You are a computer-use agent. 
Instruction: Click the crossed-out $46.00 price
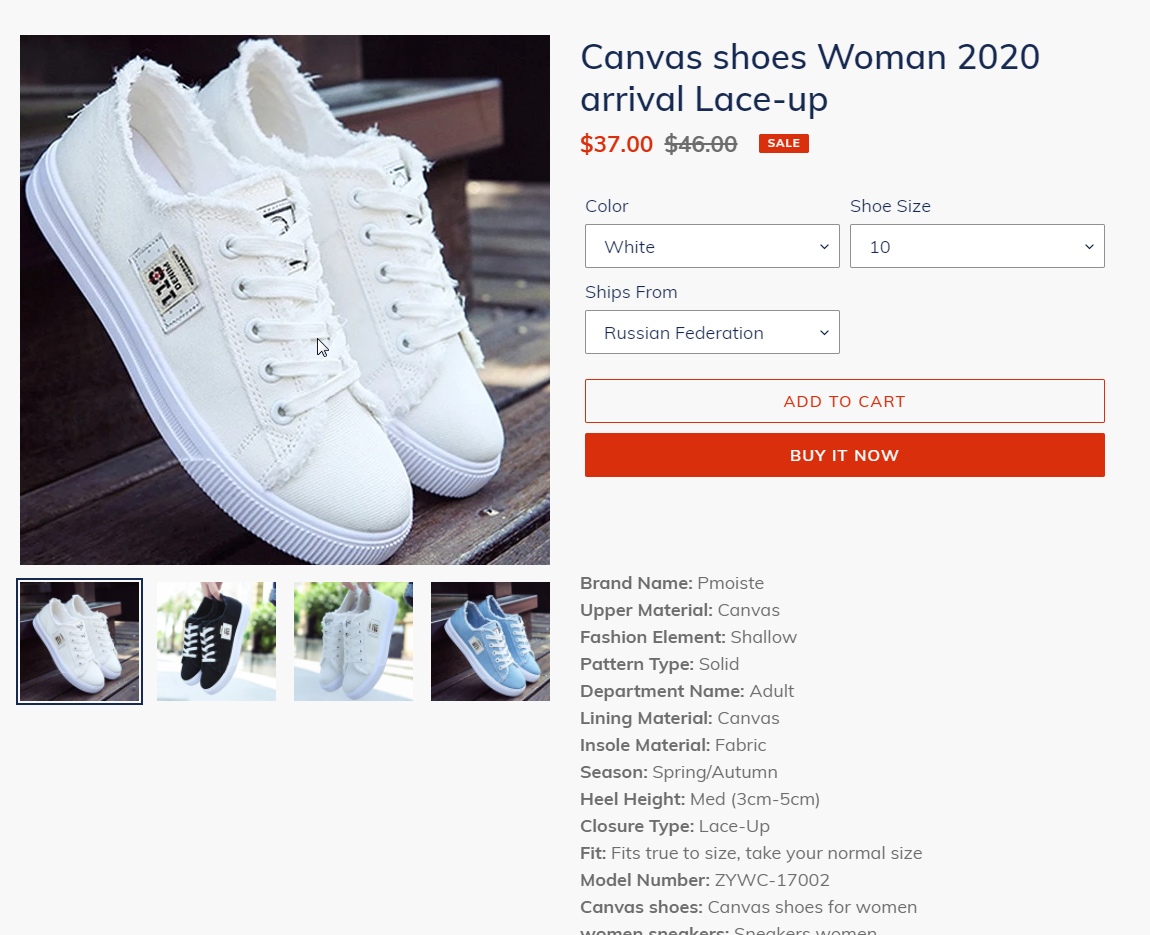(701, 144)
